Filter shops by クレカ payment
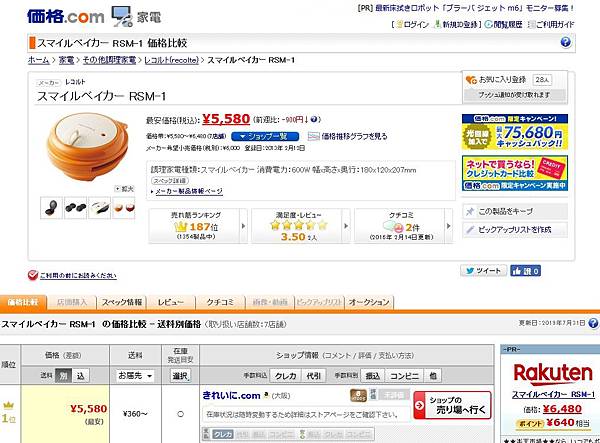This screenshot has height=443, width=600. point(286,376)
